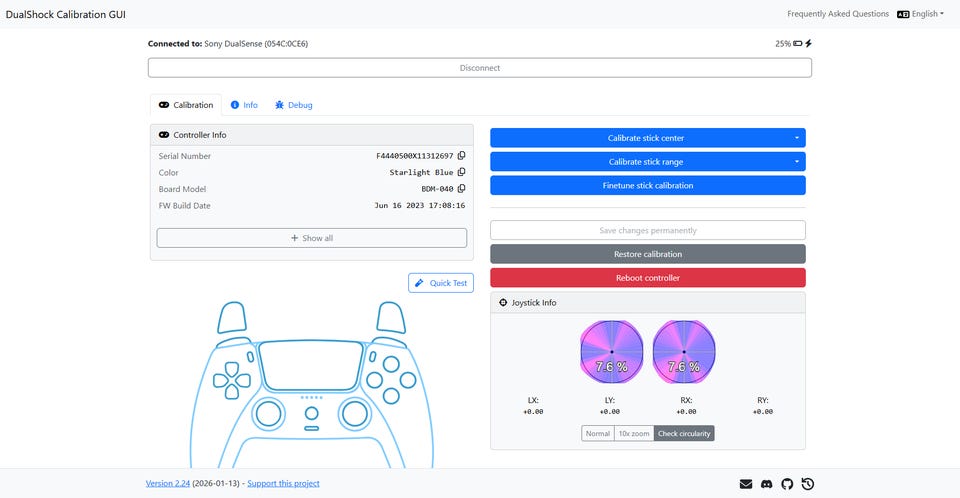The height and width of the screenshot is (498, 960).
Task: Click the 25% battery percentage text
Action: (782, 43)
